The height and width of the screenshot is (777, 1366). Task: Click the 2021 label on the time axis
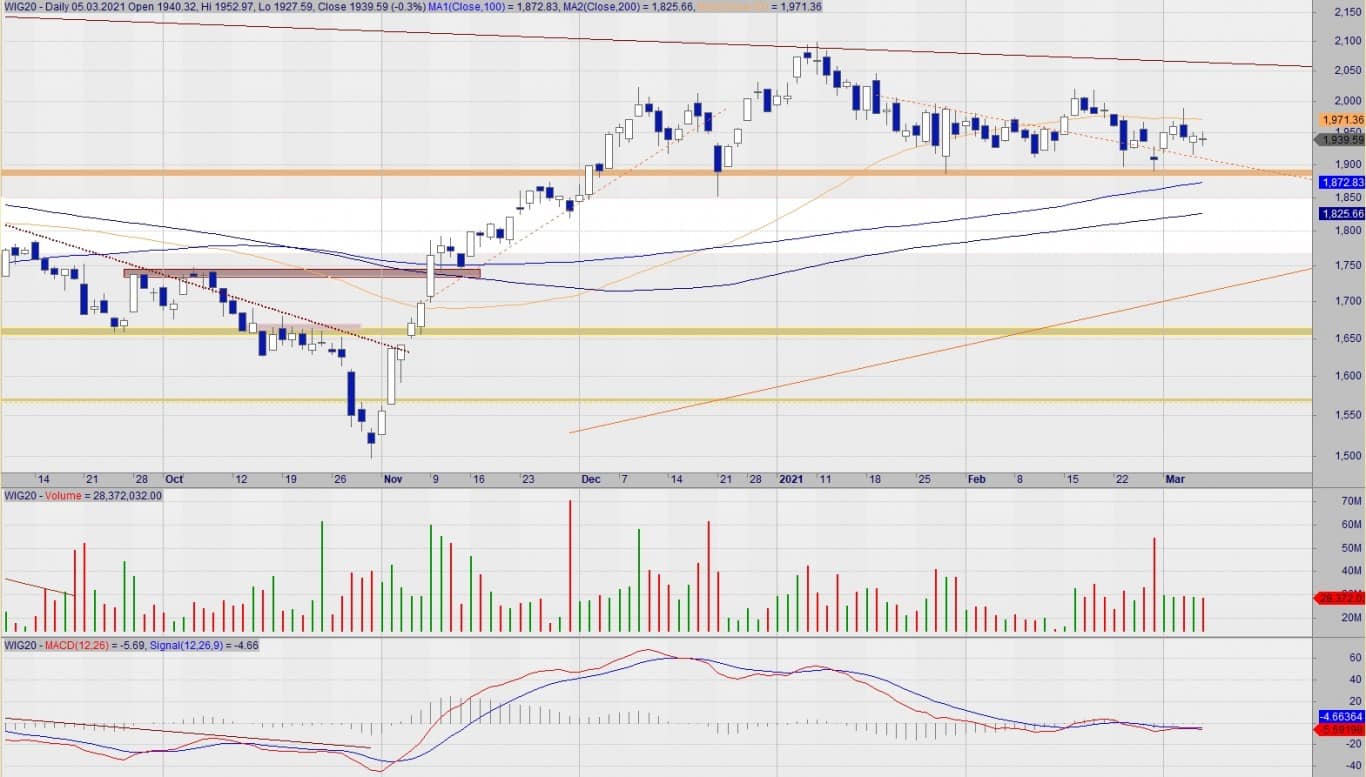pyautogui.click(x=792, y=480)
